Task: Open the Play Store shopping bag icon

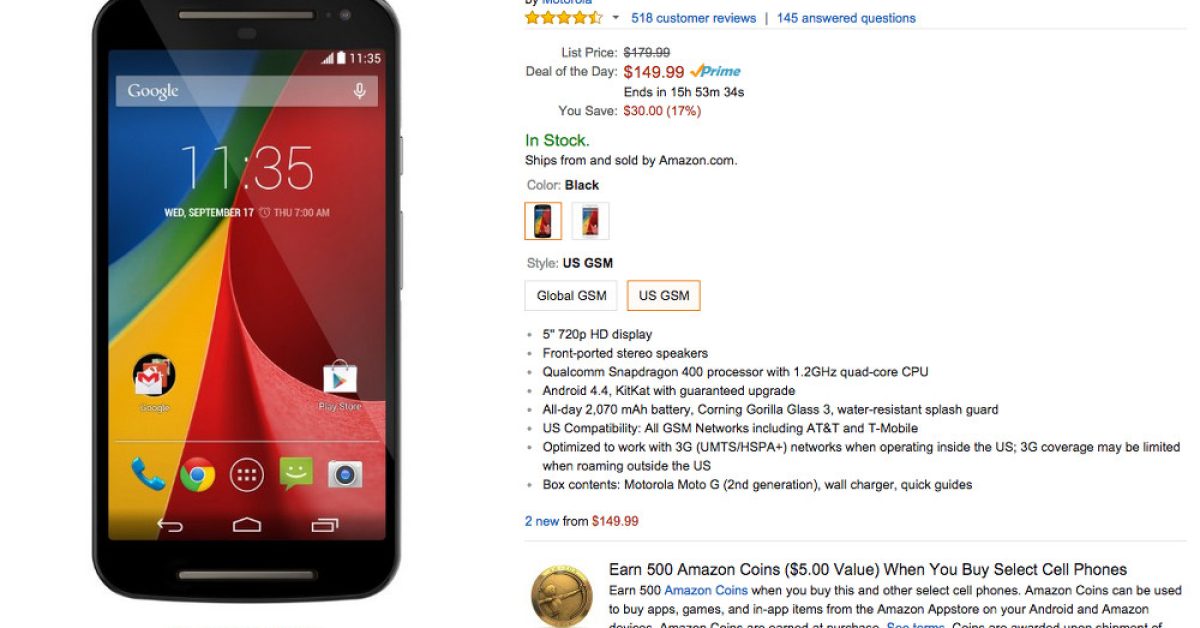Action: pos(340,380)
